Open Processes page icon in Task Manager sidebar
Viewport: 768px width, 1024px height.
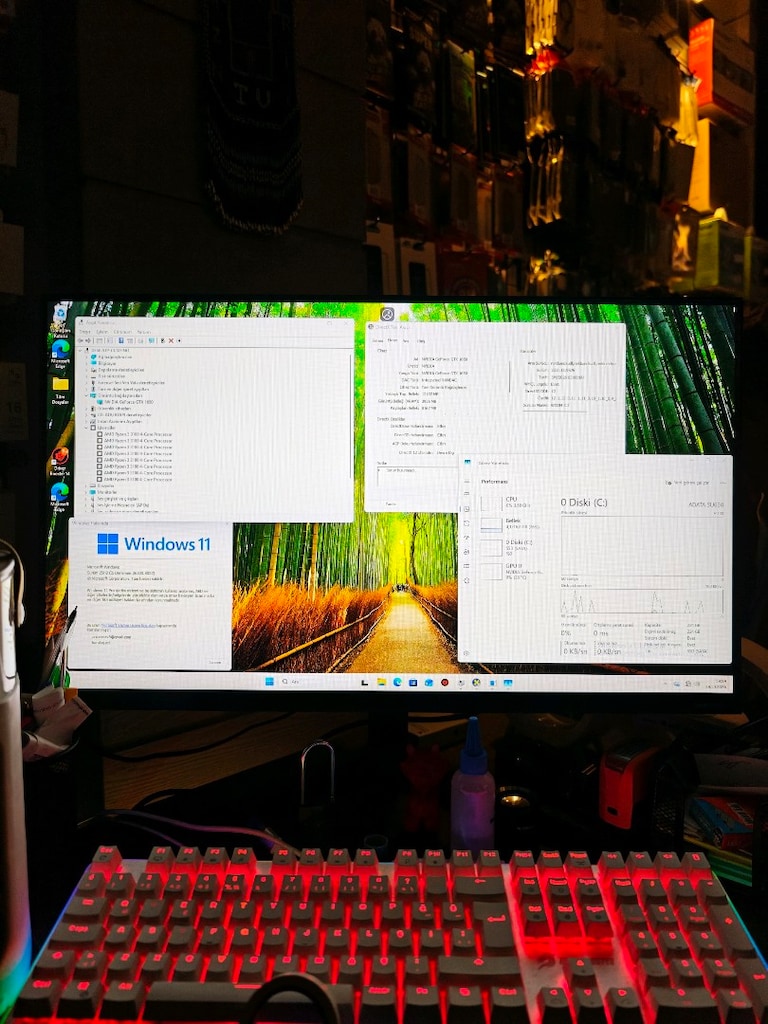point(467,494)
